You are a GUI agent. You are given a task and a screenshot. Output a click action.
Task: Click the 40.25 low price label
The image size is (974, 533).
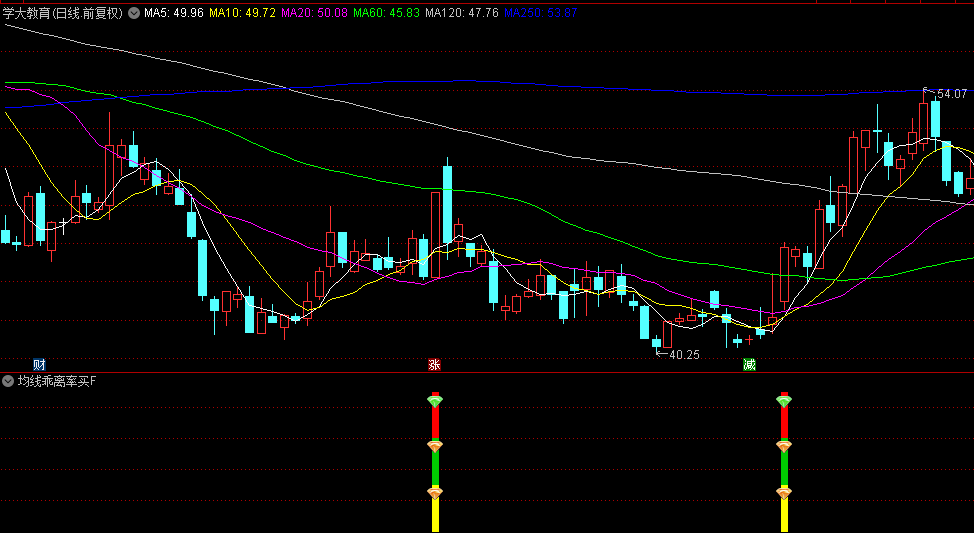[685, 355]
